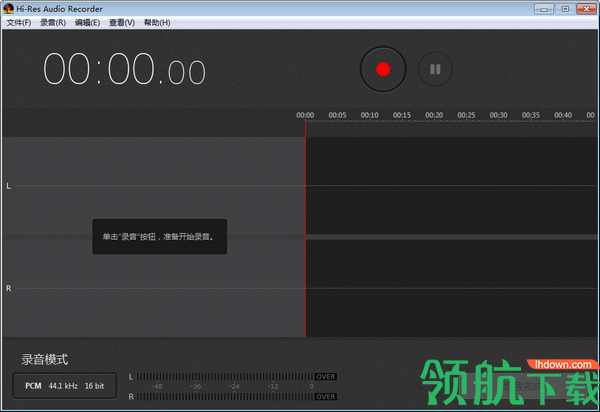
Task: Click the 00:00.00 elapsed time display
Action: [x=125, y=69]
